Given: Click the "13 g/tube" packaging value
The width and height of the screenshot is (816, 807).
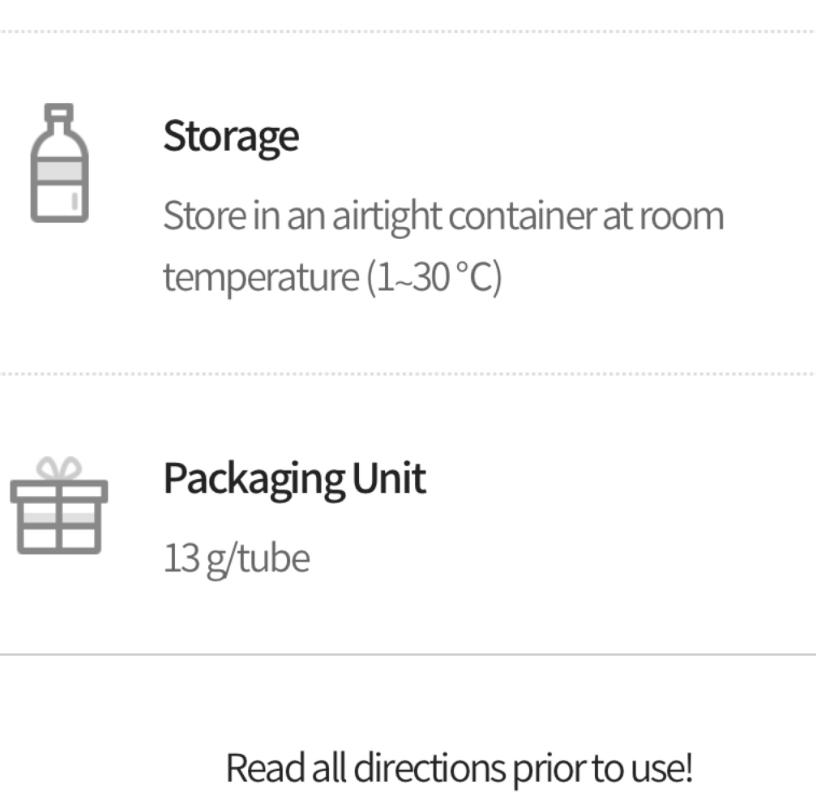Looking at the screenshot, I should [236, 558].
